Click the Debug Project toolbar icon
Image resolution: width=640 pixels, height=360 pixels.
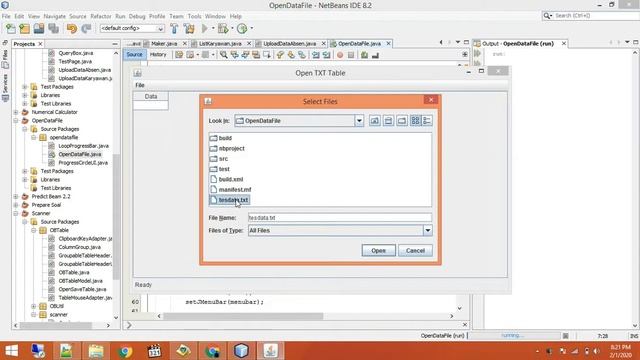pyautogui.click(x=223, y=29)
